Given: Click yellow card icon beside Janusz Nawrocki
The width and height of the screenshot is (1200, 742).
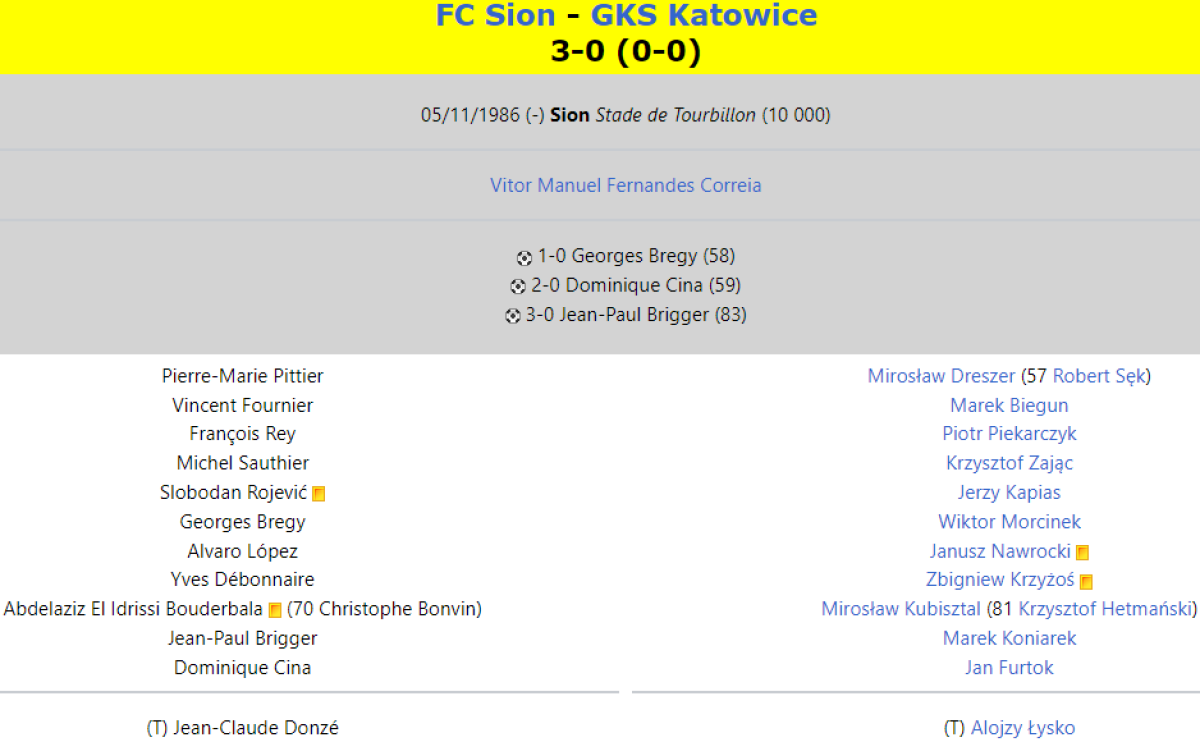Looking at the screenshot, I should tap(1082, 552).
